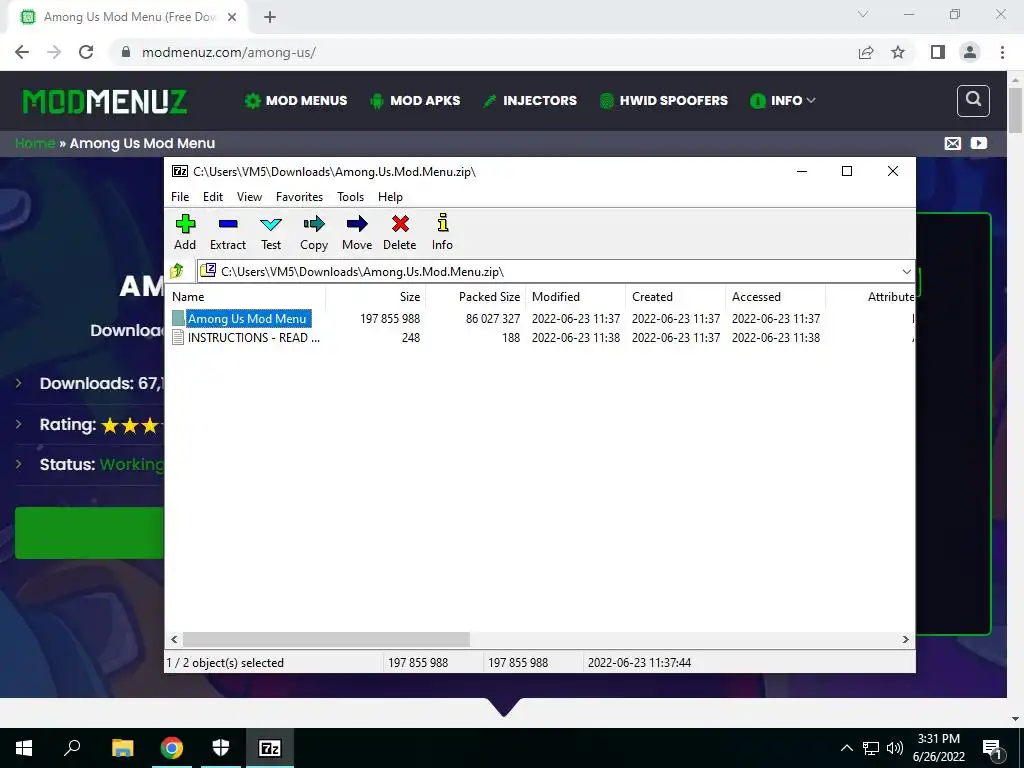Sort by Packed Size column header
Screen dimensions: 1024x768
(x=475, y=296)
